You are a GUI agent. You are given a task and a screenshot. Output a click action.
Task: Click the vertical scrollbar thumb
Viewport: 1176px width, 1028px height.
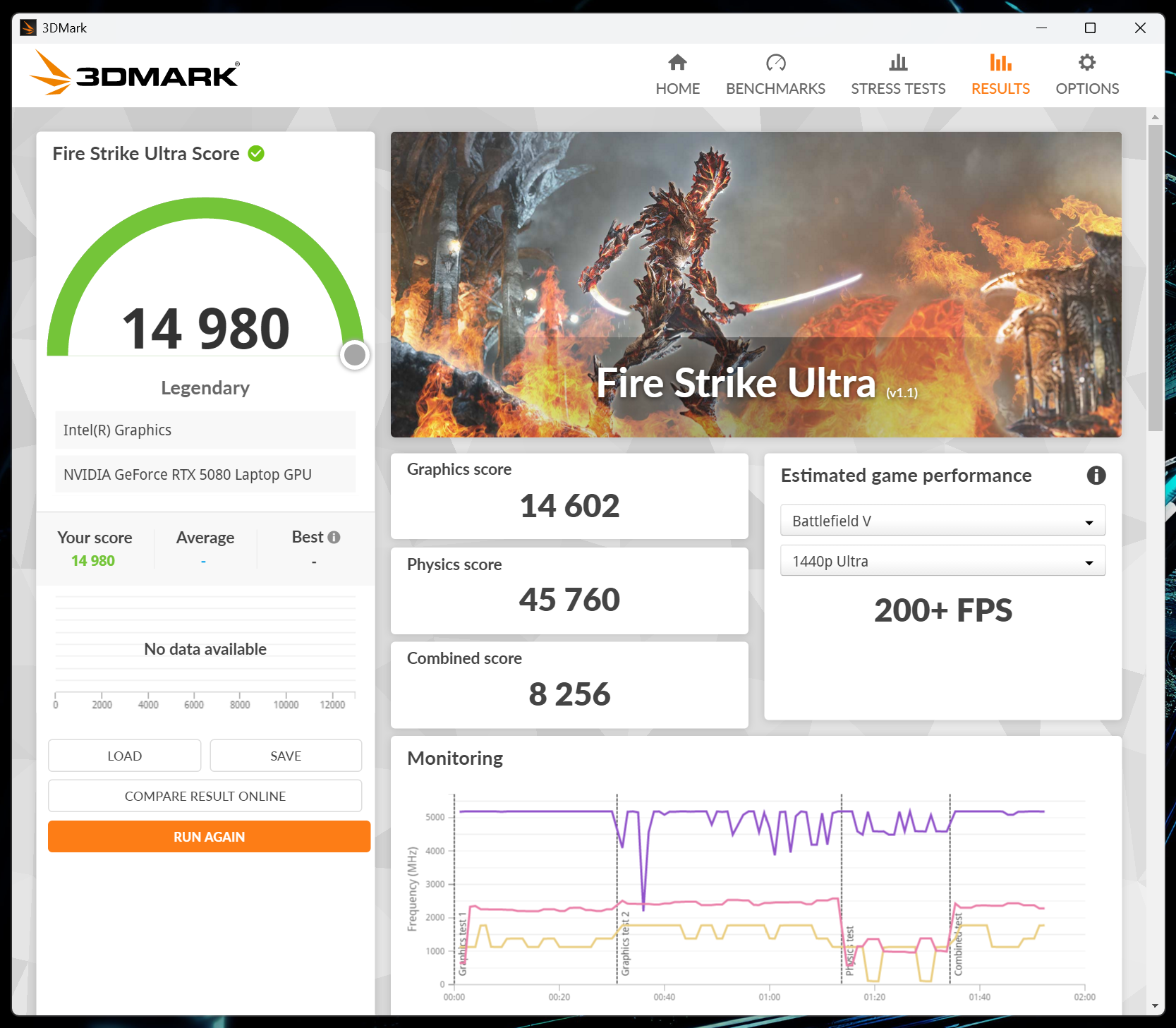coord(1155,277)
